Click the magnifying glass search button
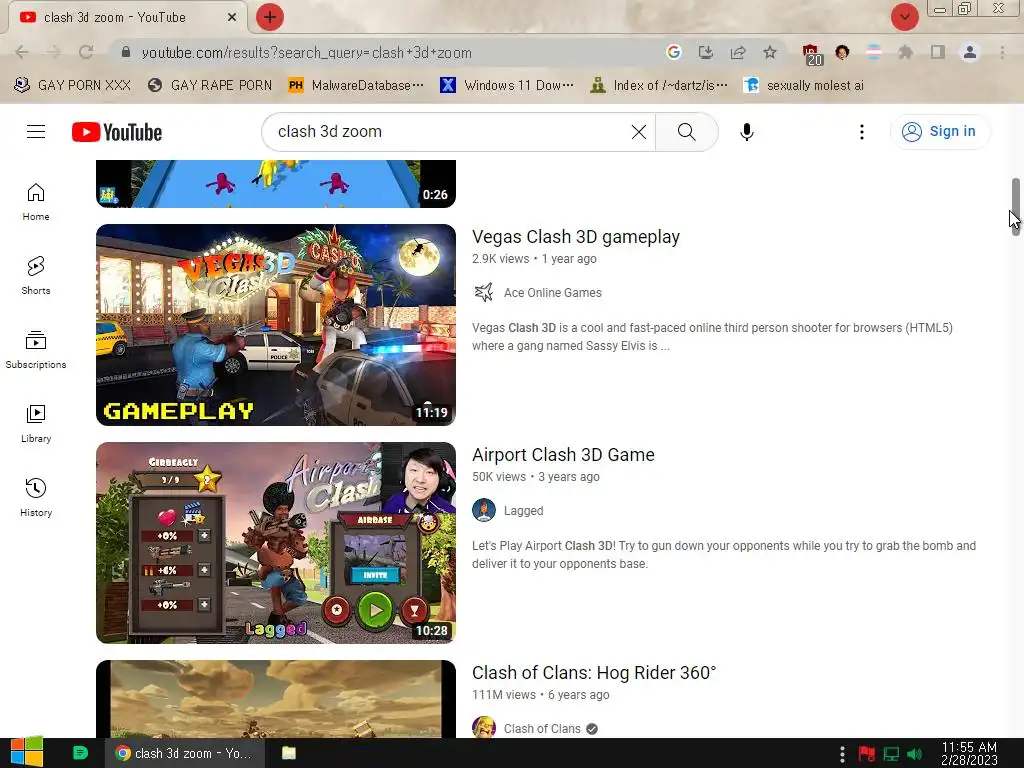This screenshot has height=768, width=1024. [x=686, y=132]
